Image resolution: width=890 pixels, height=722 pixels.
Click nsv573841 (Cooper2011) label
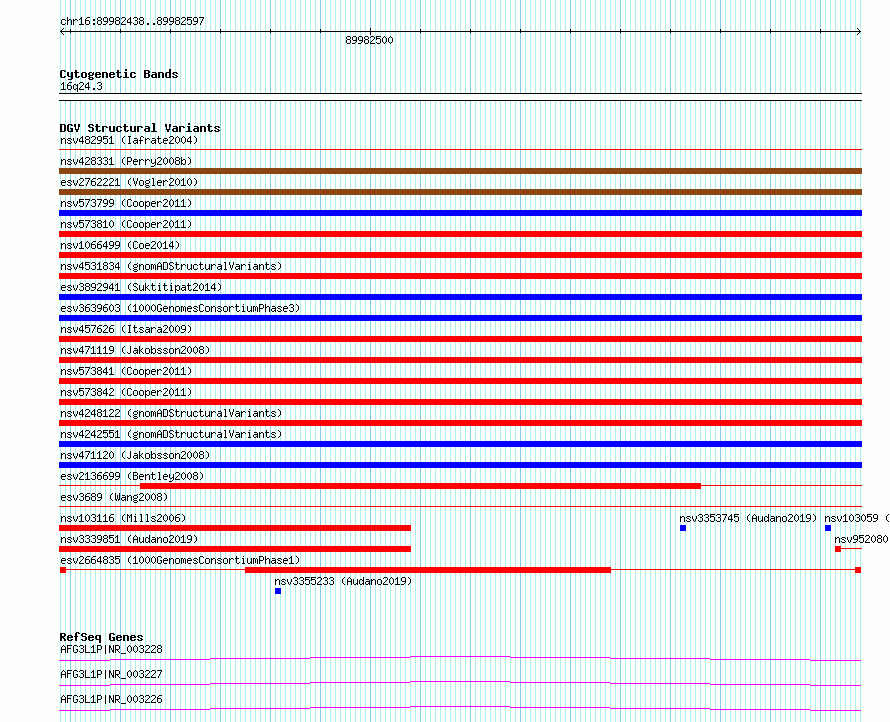[126, 371]
